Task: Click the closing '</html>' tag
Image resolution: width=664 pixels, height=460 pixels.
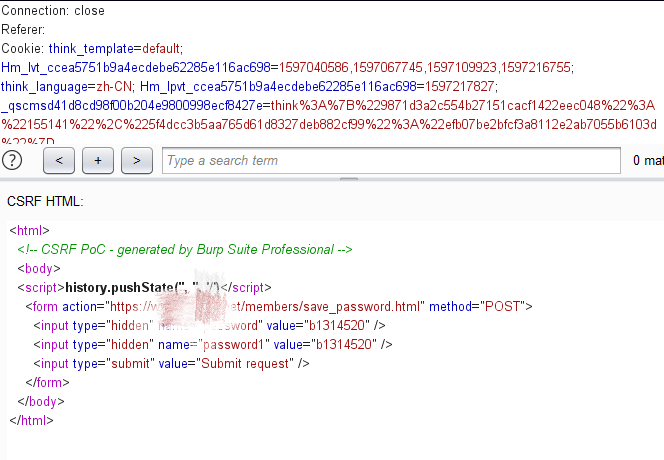Action: click(31, 421)
